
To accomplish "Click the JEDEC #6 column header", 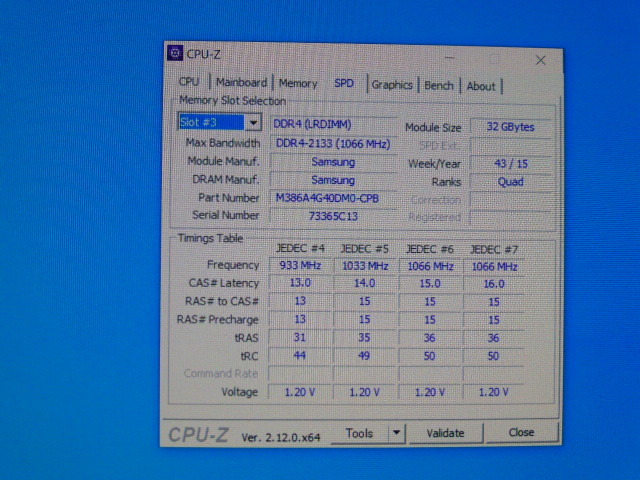I will point(429,249).
